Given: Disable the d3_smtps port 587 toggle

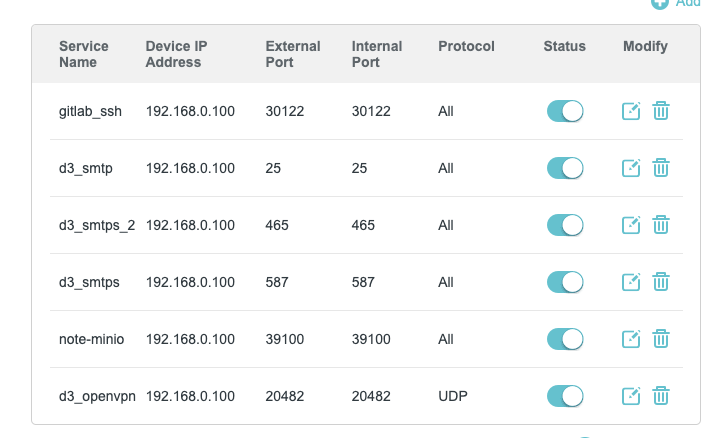Looking at the screenshot, I should 565,282.
